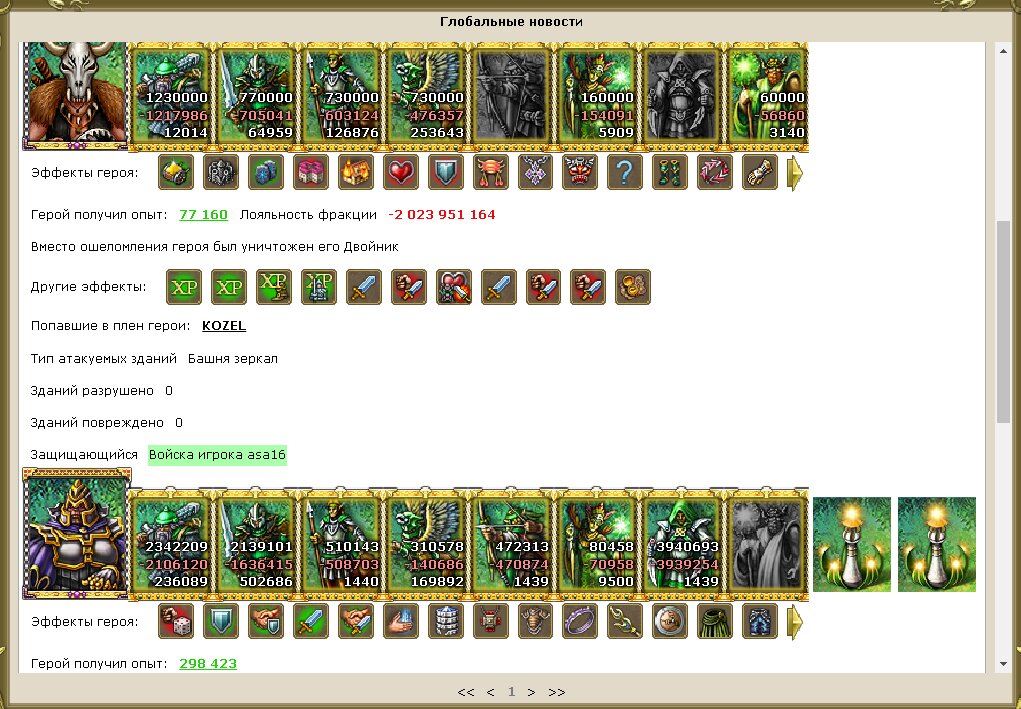Click the green cloak defender effect icon
The image size is (1021, 709).
(x=714, y=622)
